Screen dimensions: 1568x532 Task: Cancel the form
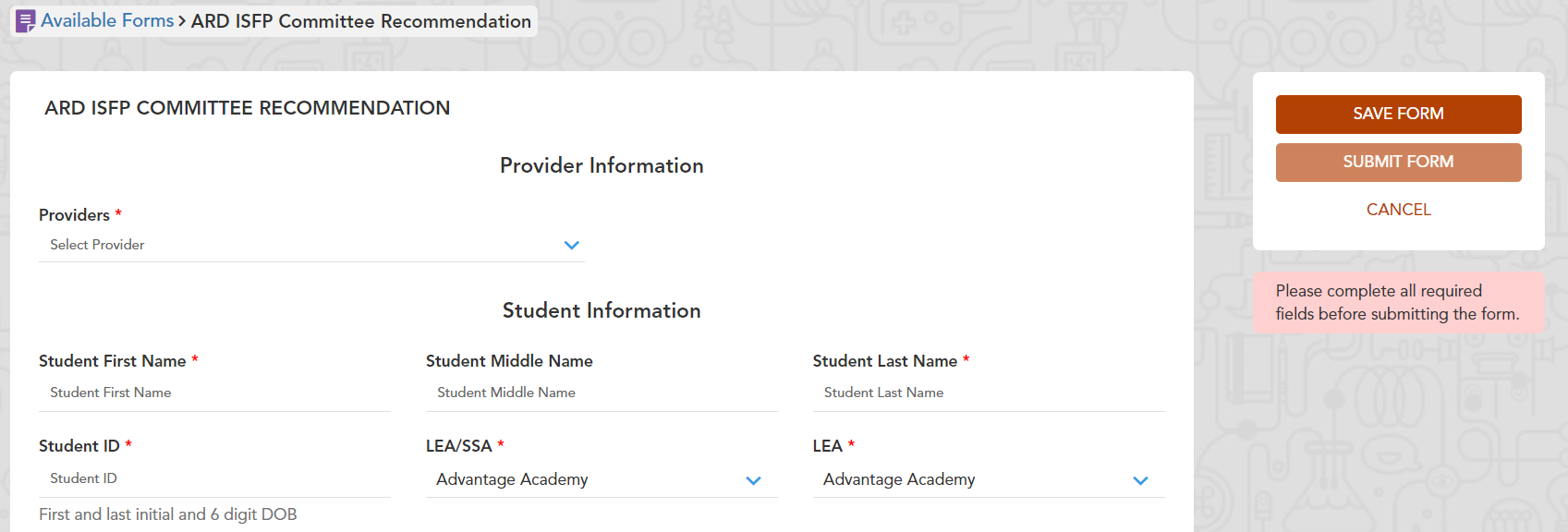point(1398,210)
